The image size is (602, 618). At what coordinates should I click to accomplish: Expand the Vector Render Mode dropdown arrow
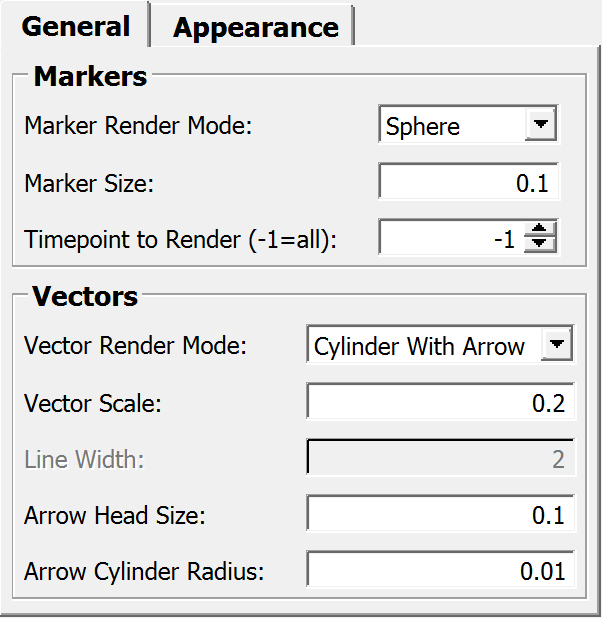coord(557,346)
